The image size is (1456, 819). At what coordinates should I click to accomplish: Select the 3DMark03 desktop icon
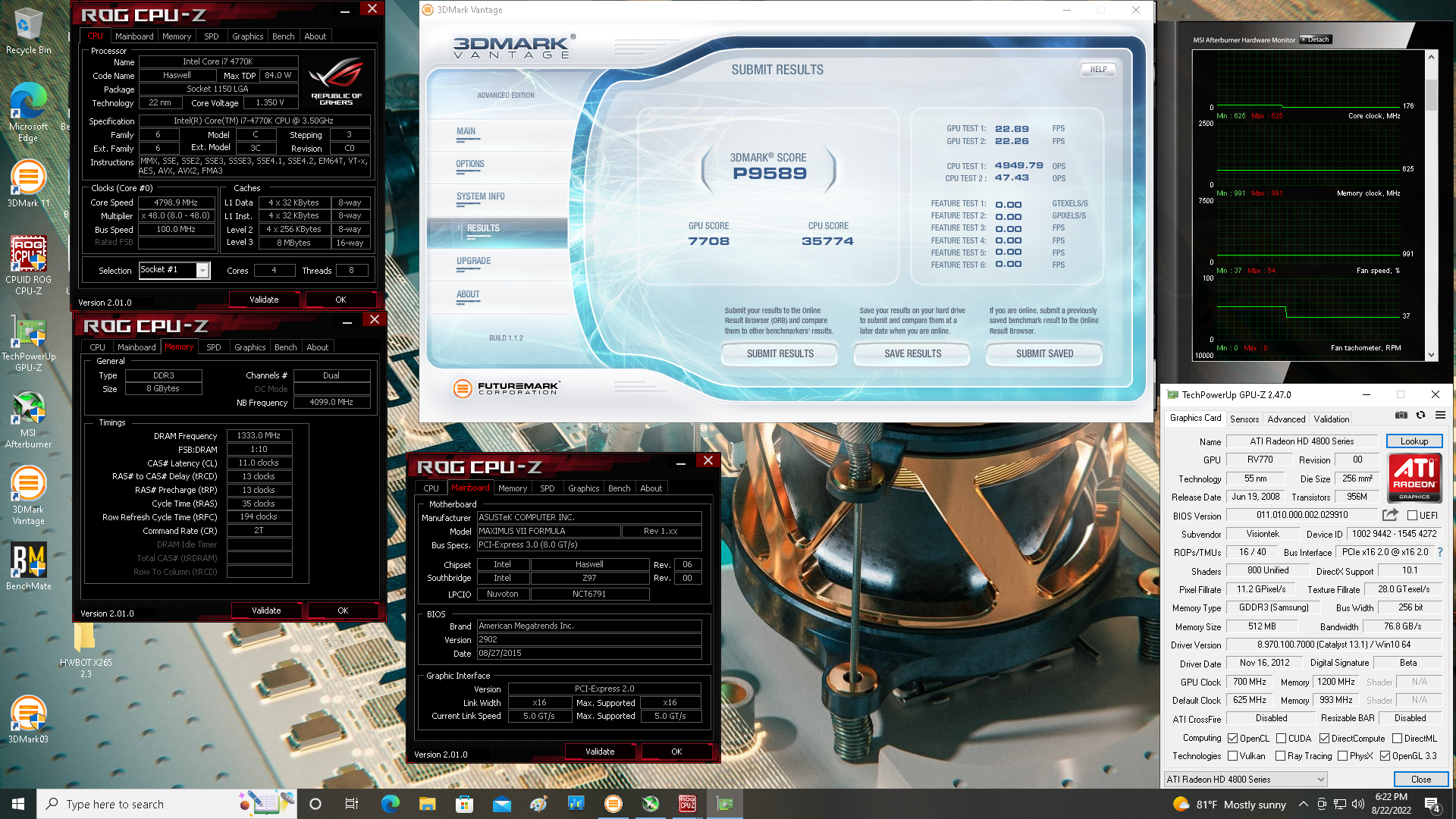click(x=28, y=720)
